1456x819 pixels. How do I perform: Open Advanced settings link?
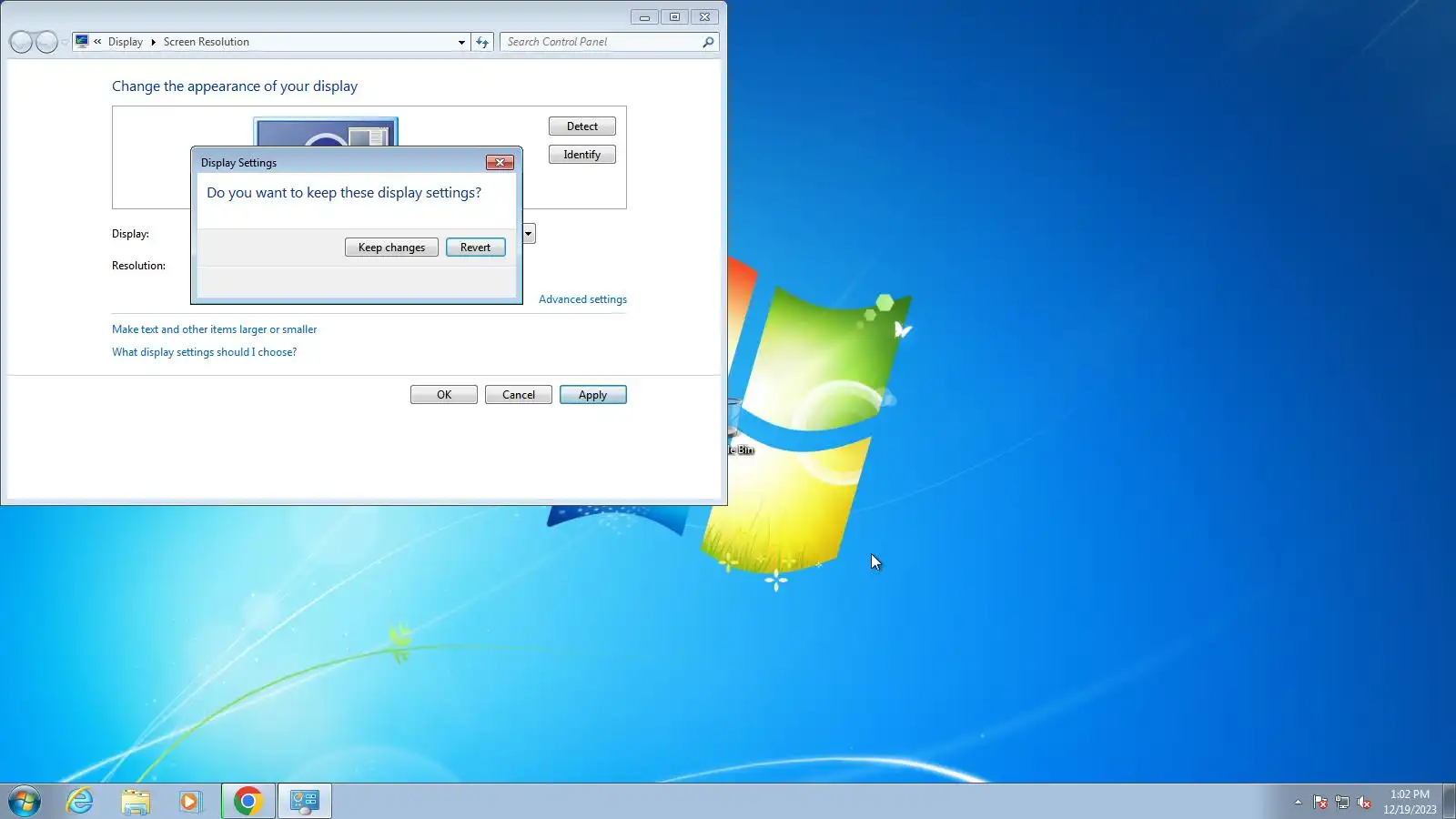pos(582,299)
